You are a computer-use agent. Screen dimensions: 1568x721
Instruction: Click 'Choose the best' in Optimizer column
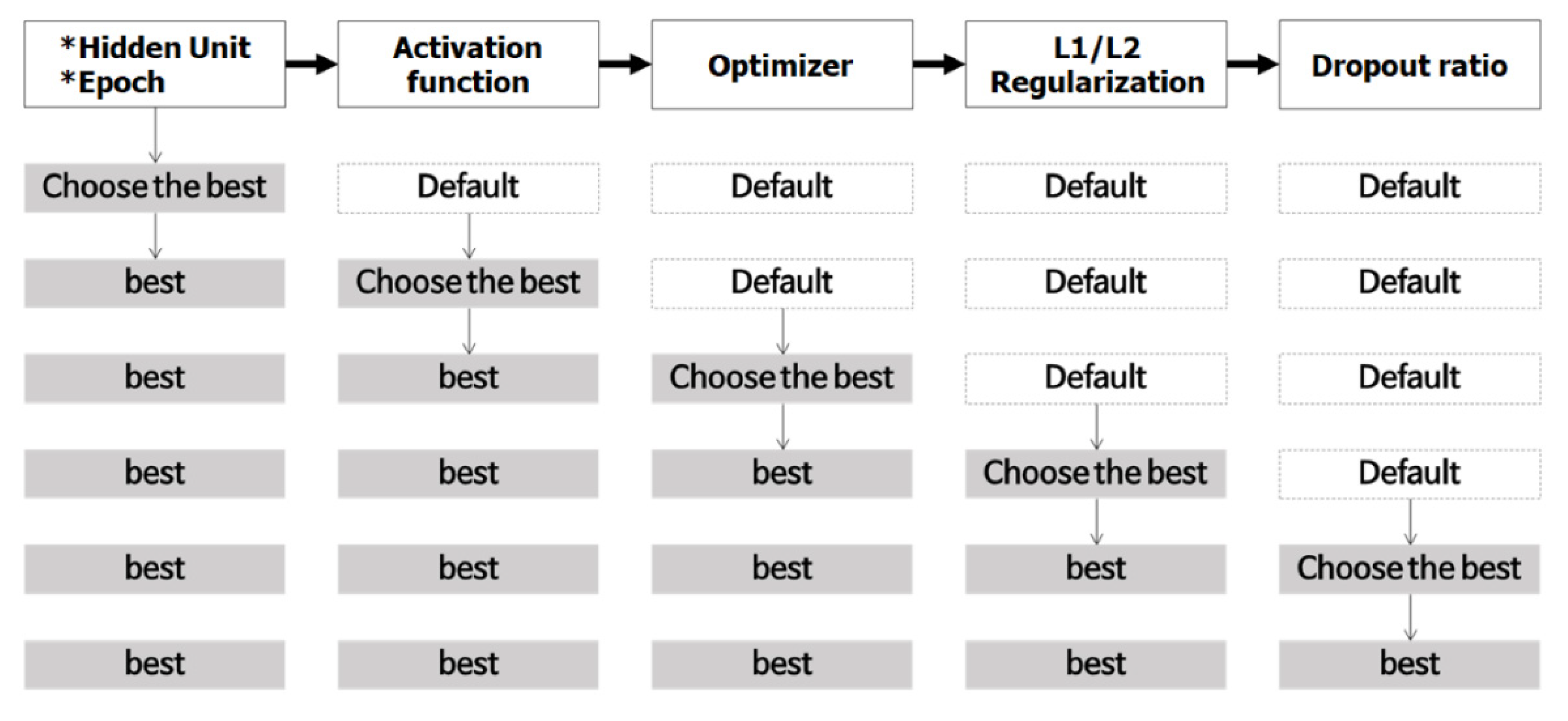781,377
